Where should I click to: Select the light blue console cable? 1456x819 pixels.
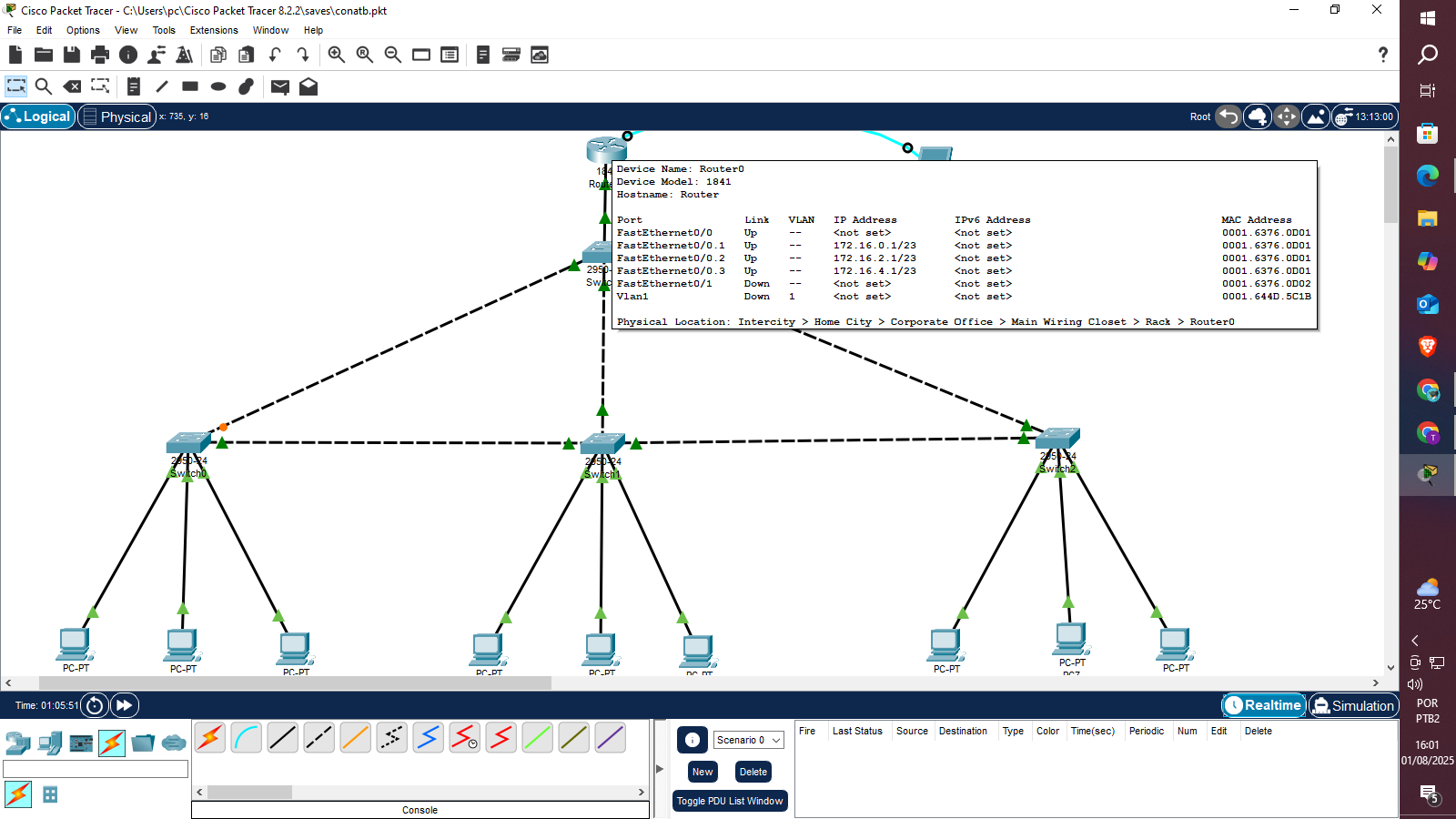point(247,738)
